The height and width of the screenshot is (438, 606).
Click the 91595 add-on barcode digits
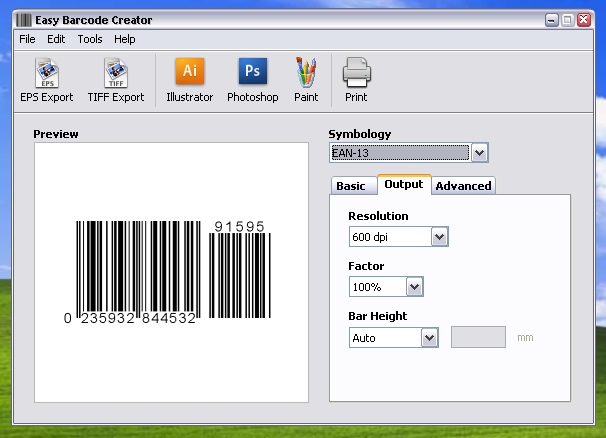pyautogui.click(x=240, y=227)
